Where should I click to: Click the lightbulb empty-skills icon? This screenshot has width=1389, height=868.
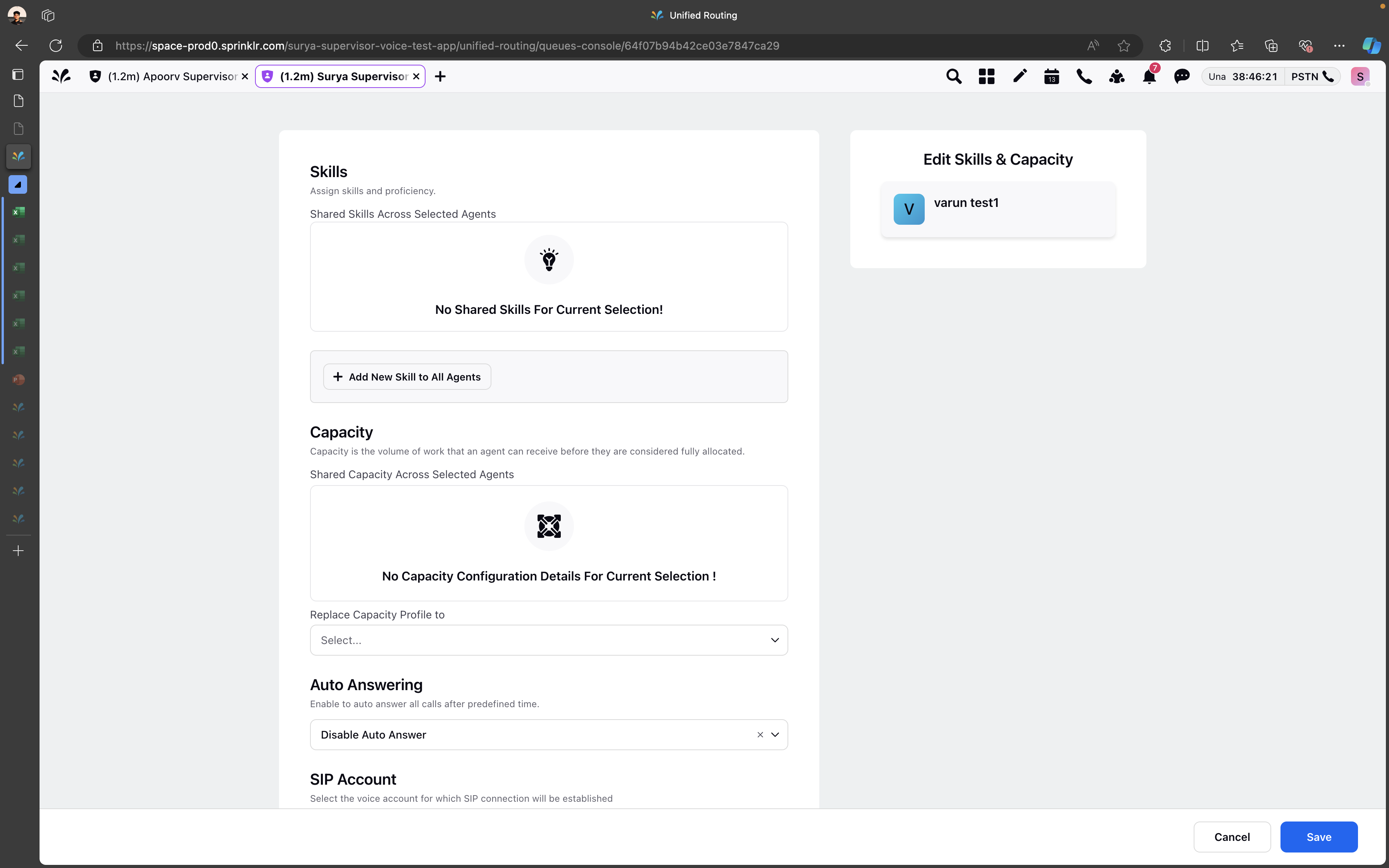(549, 260)
